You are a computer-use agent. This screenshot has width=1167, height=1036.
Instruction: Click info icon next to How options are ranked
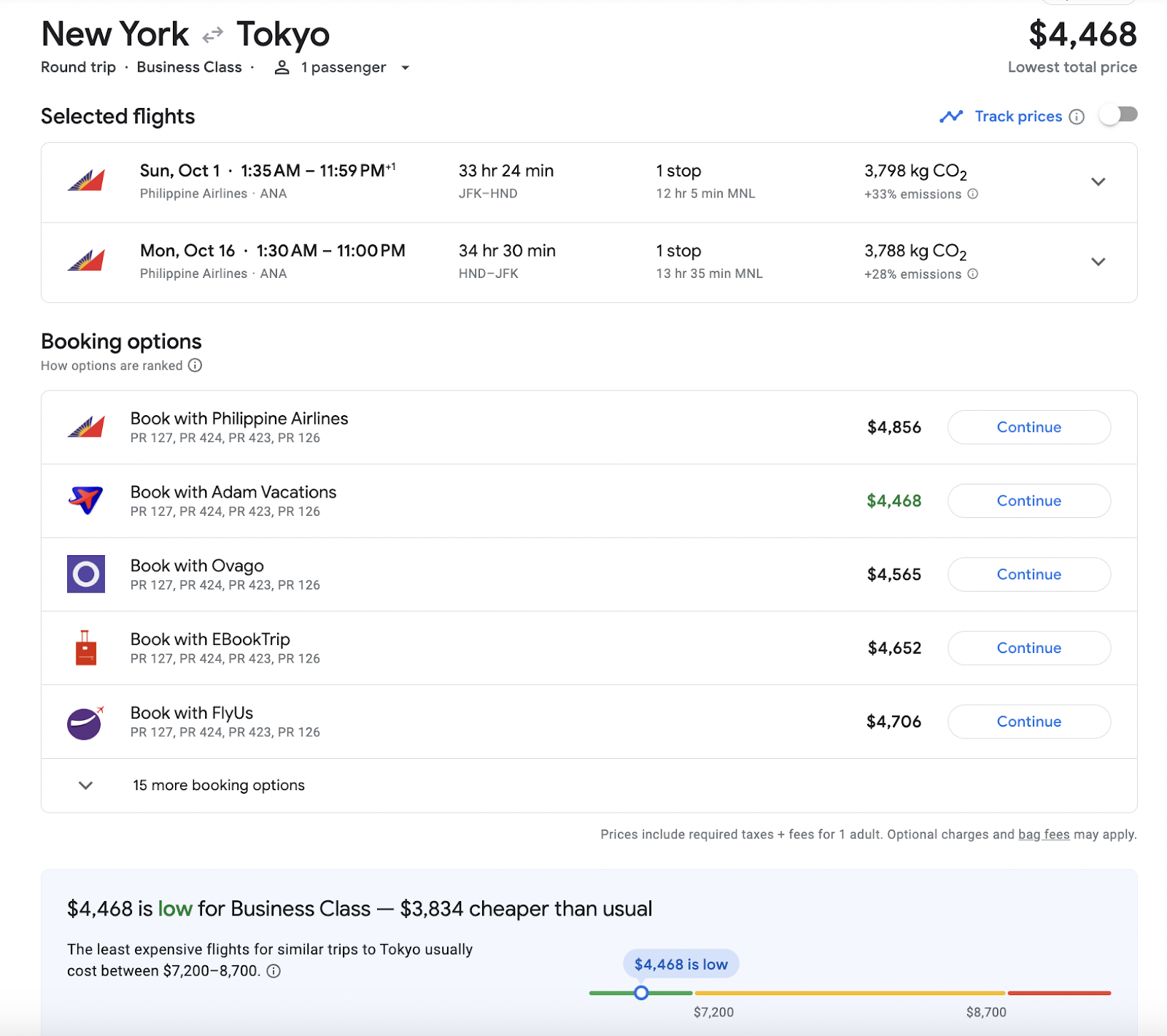tap(195, 366)
